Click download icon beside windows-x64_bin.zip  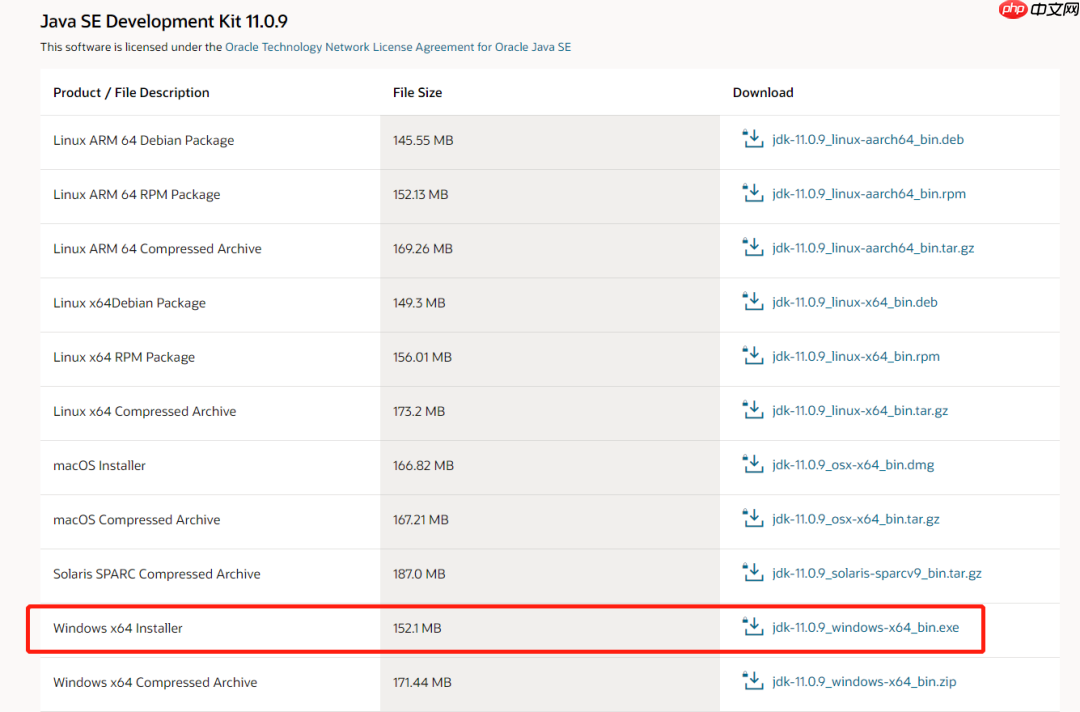tap(752, 681)
